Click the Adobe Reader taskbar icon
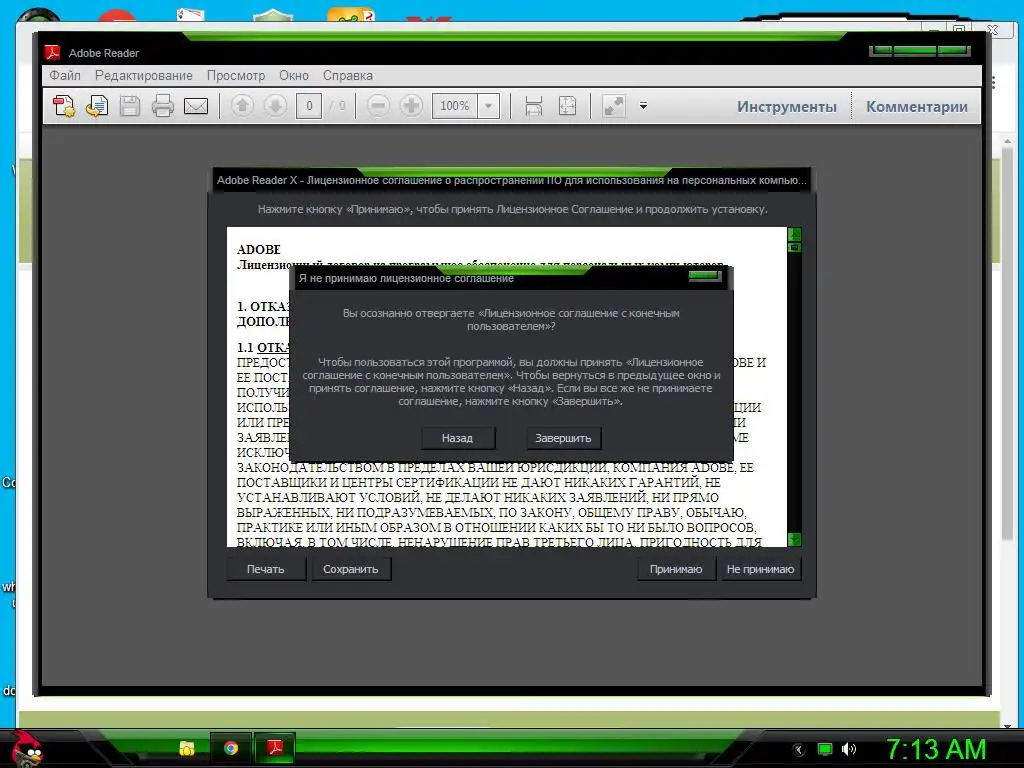The image size is (1024, 768). (274, 748)
